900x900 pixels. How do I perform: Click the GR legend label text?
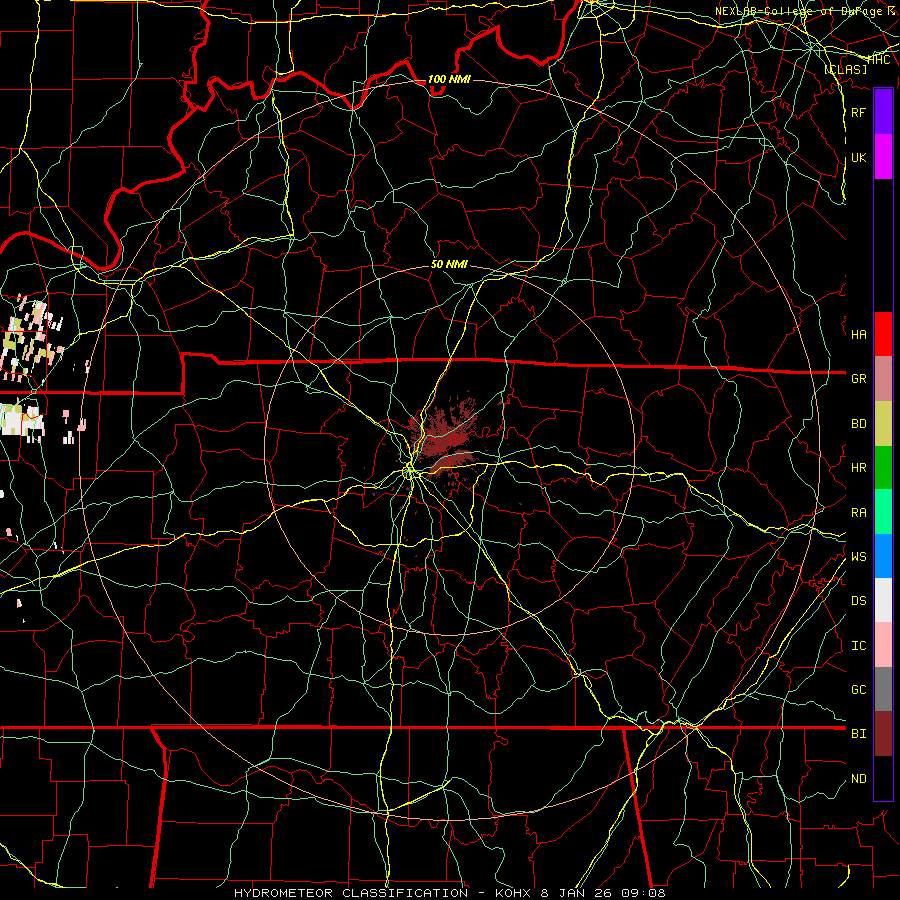(x=858, y=378)
